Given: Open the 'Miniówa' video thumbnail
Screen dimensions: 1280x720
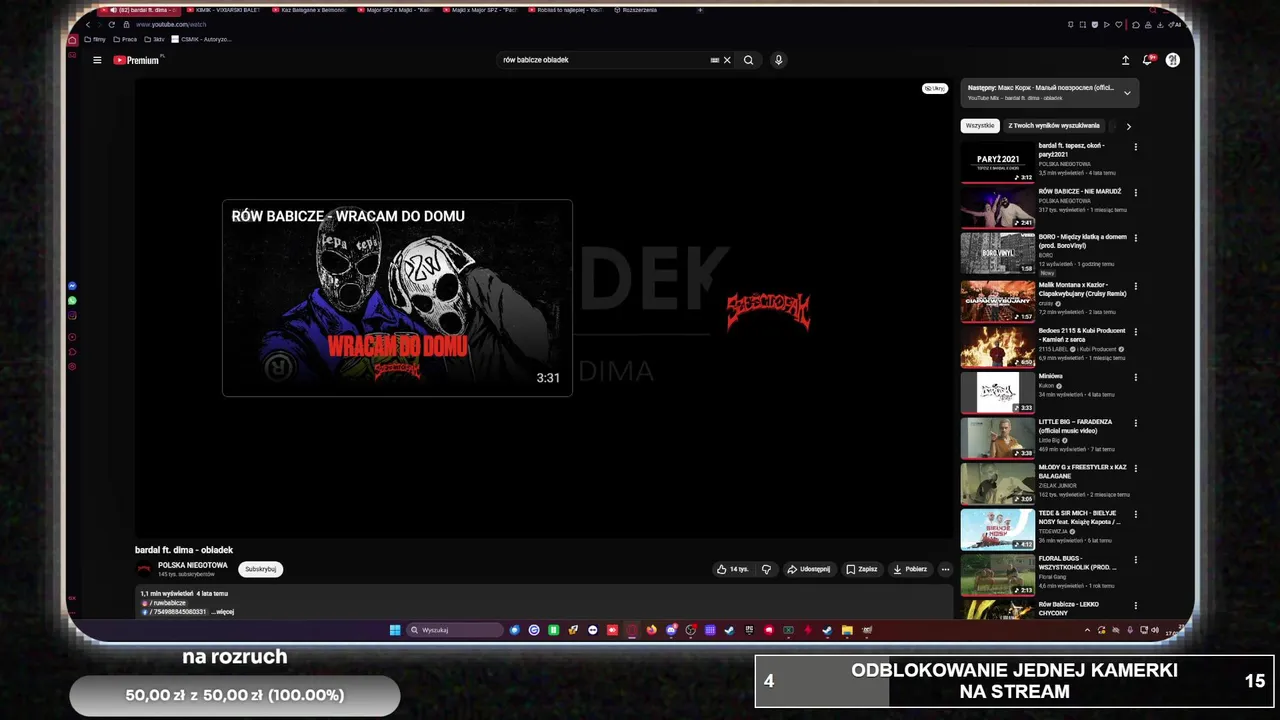Looking at the screenshot, I should 998,392.
